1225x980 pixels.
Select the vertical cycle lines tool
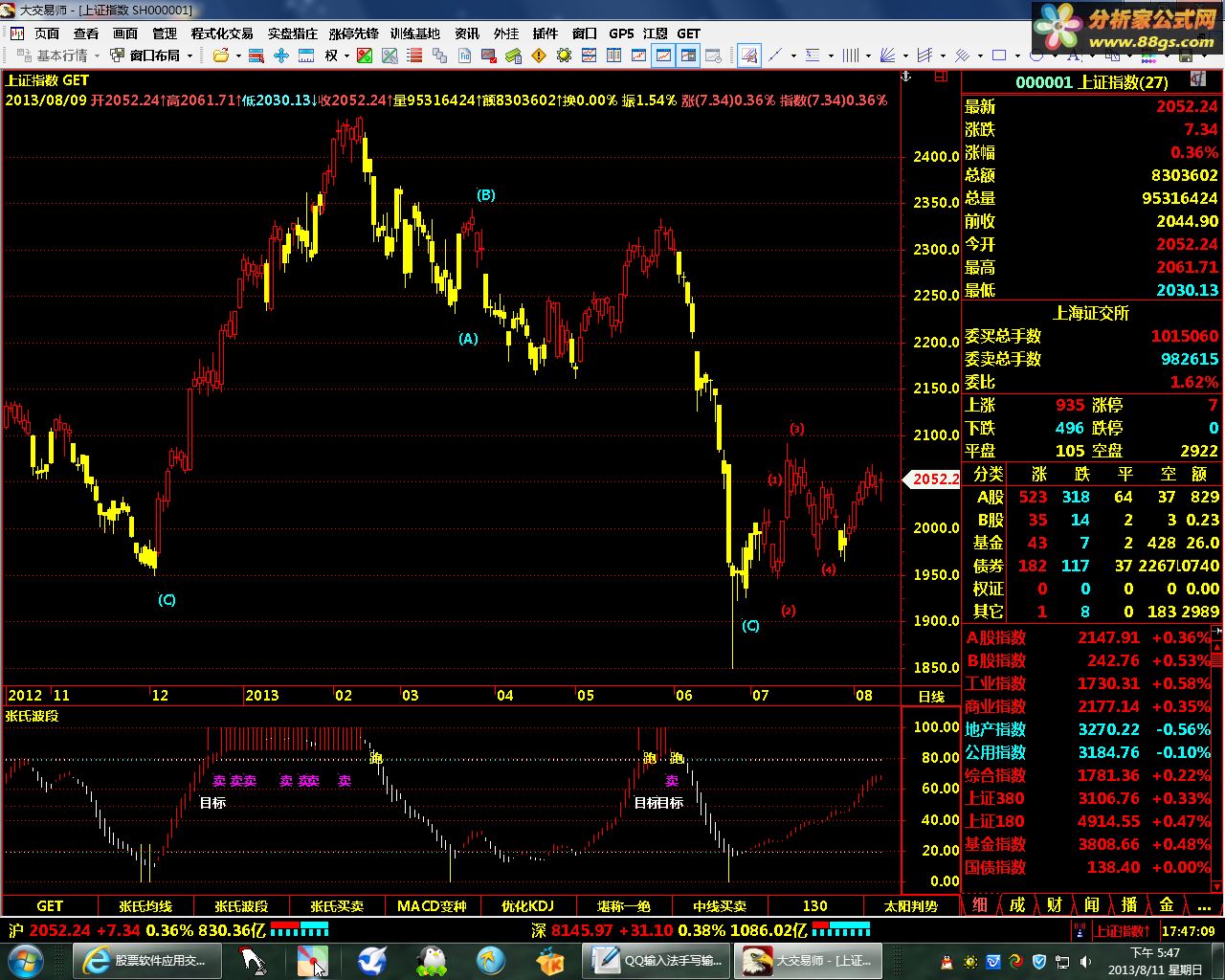(x=851, y=56)
